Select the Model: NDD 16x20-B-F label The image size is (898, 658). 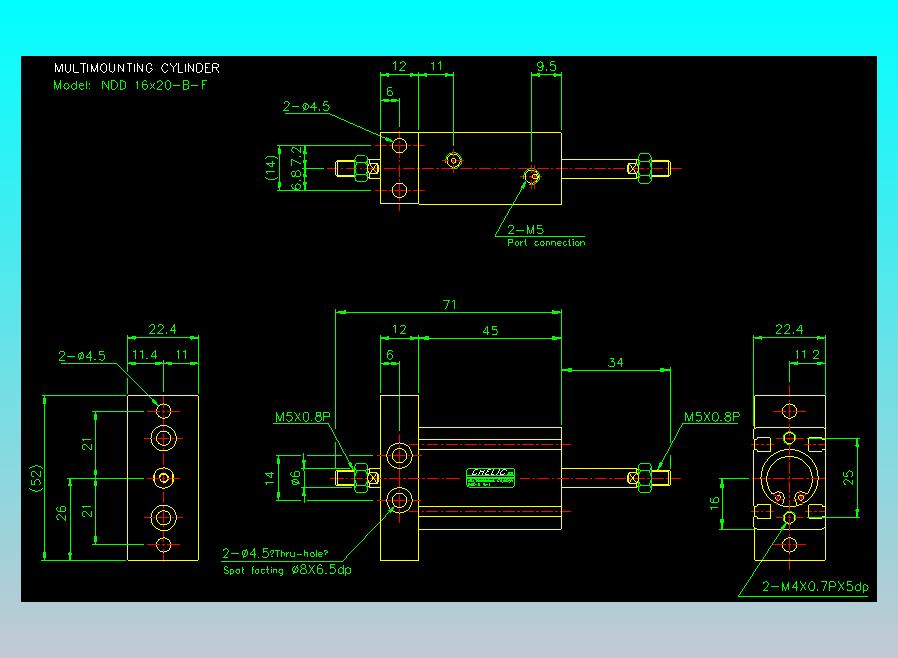coord(130,85)
